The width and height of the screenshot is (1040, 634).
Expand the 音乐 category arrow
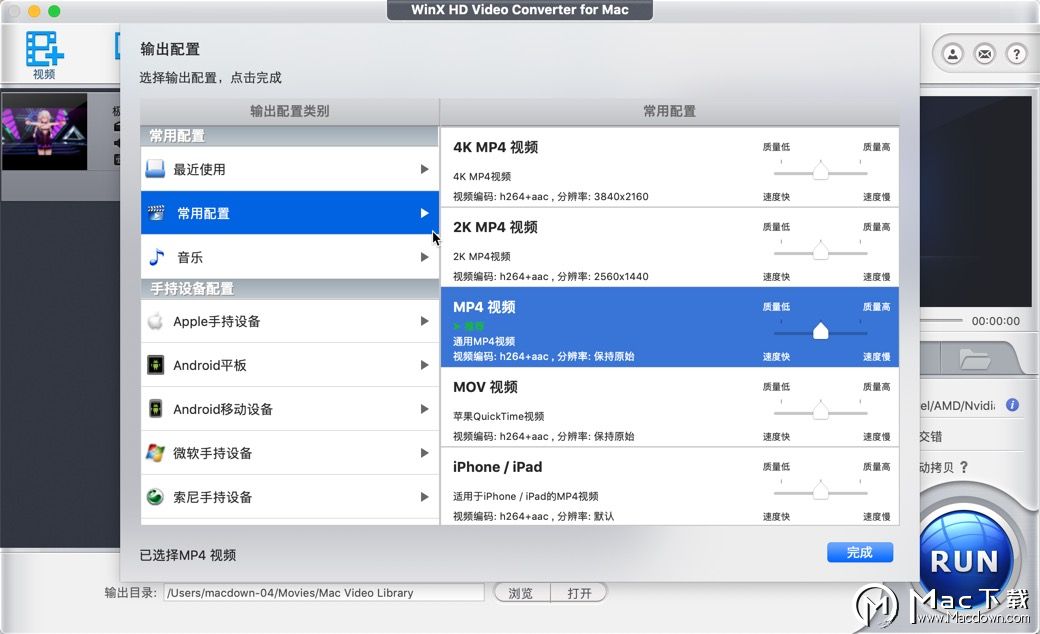click(424, 257)
